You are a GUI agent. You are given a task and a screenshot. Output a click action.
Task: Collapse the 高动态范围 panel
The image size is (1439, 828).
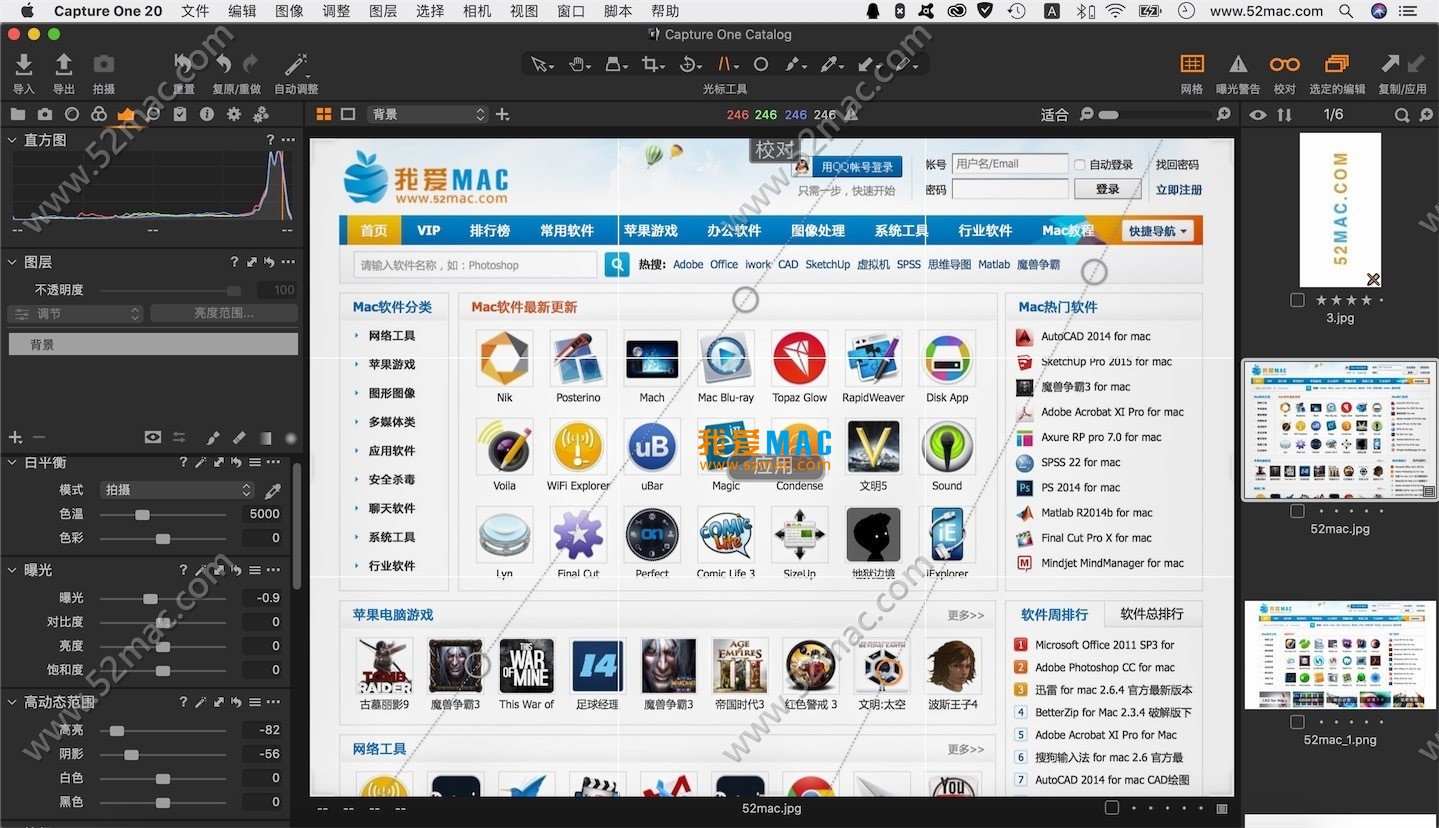pos(12,702)
